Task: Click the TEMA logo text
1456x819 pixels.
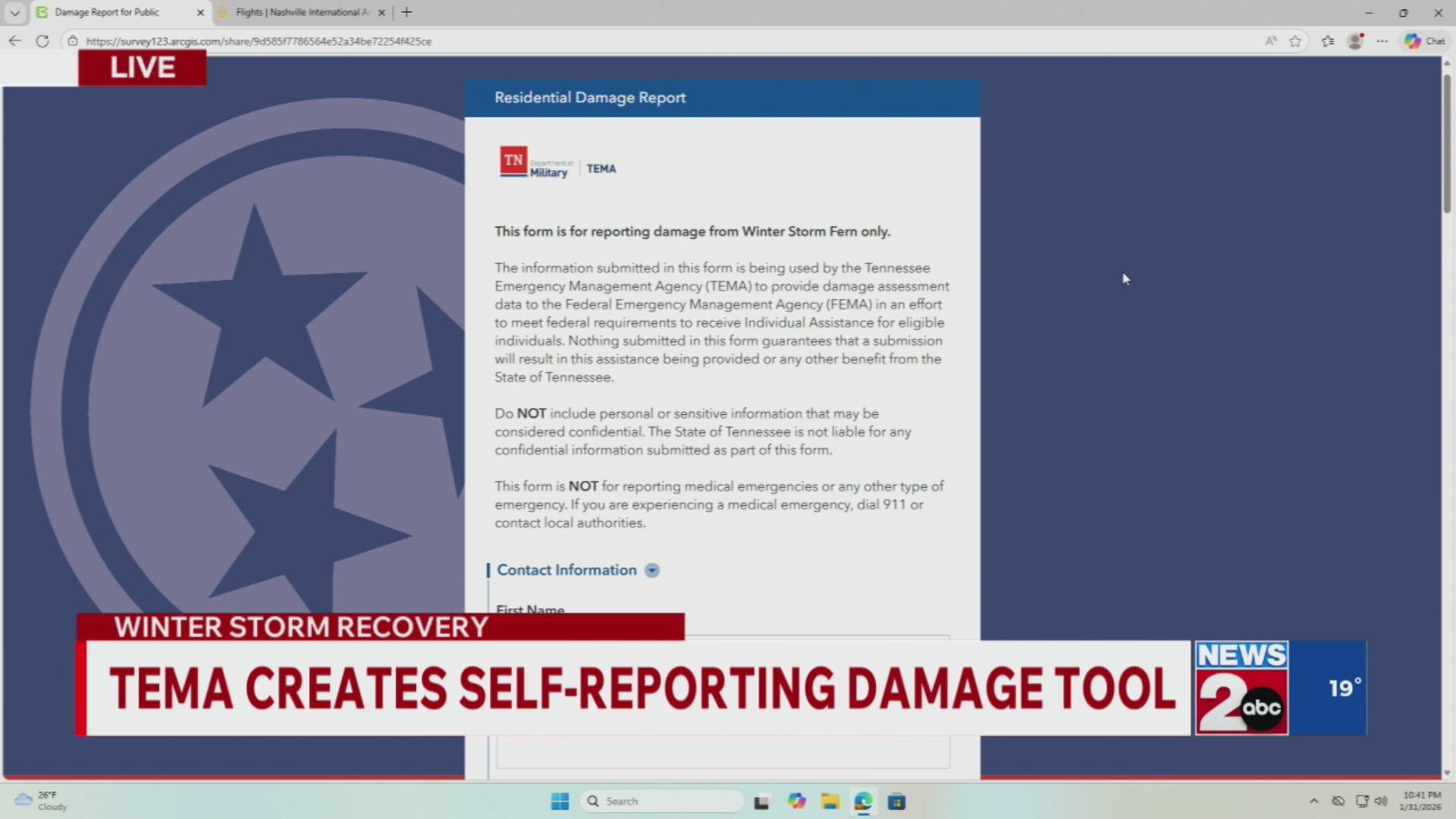Action: pyautogui.click(x=601, y=168)
